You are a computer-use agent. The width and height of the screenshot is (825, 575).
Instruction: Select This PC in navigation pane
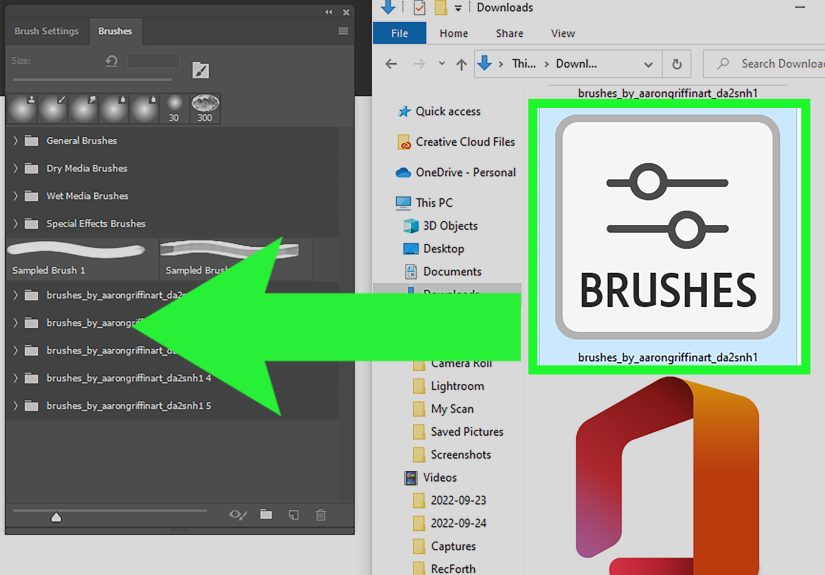424,203
